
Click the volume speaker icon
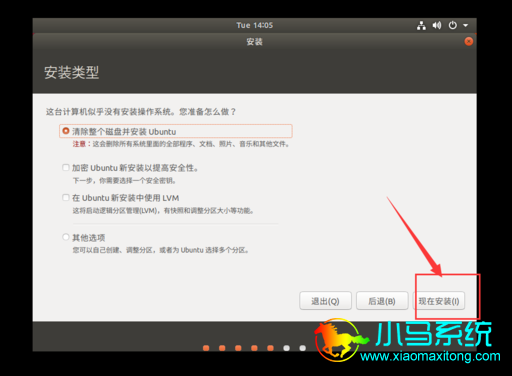[437, 25]
